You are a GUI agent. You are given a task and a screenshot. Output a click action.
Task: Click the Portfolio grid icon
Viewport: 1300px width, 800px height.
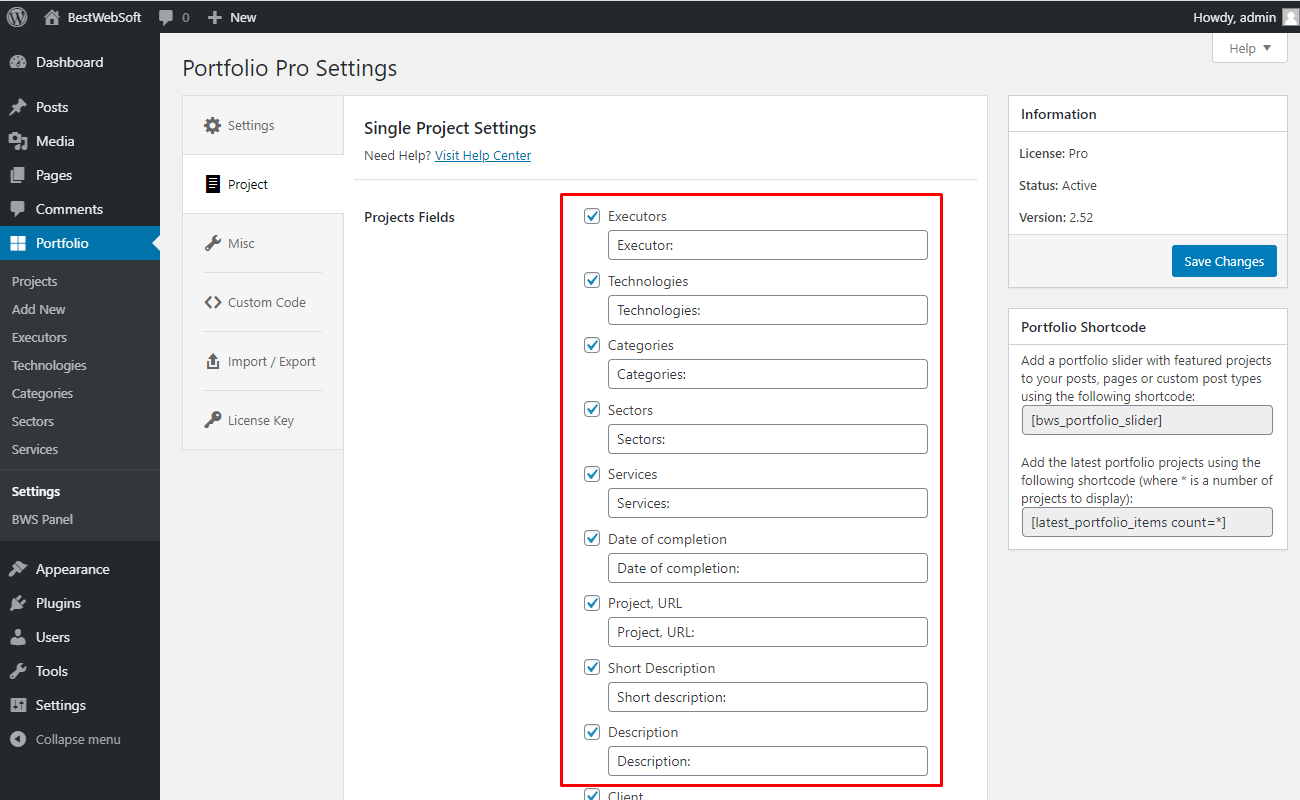(x=18, y=243)
